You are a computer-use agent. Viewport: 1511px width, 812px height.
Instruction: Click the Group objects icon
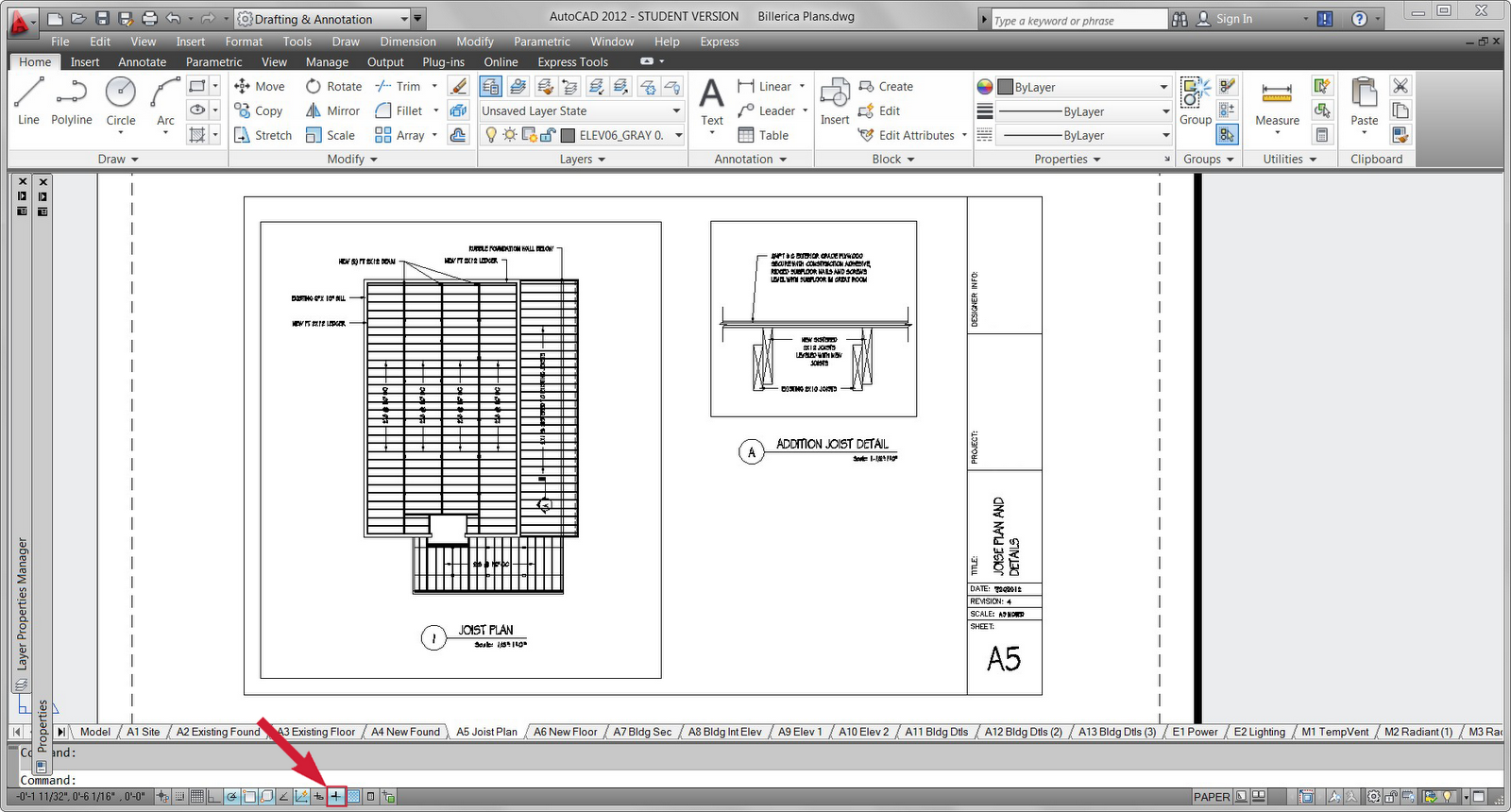click(x=1196, y=102)
